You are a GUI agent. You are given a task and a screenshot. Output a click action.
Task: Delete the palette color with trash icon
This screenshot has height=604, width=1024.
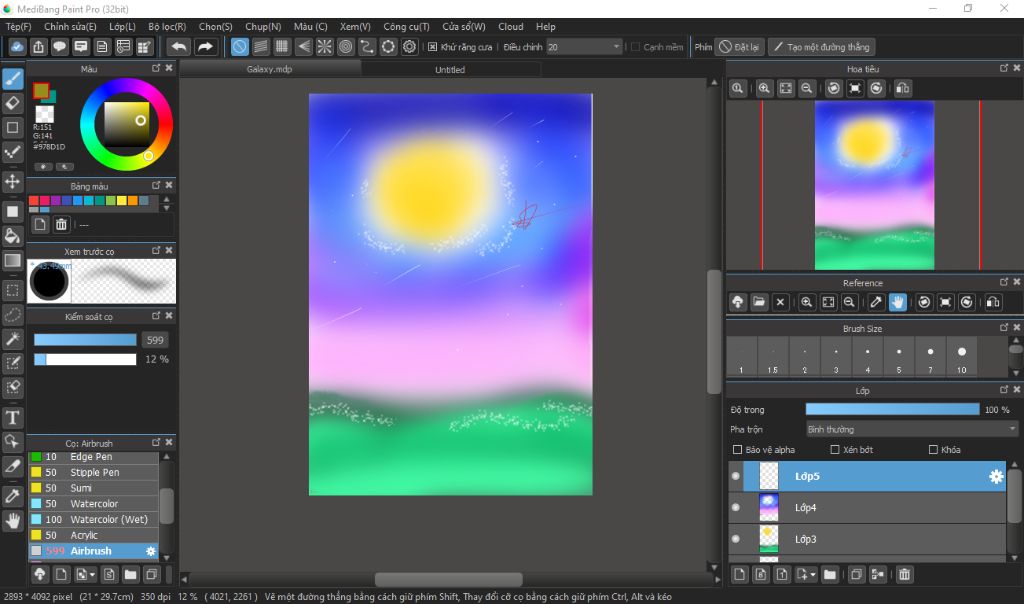(x=61, y=225)
